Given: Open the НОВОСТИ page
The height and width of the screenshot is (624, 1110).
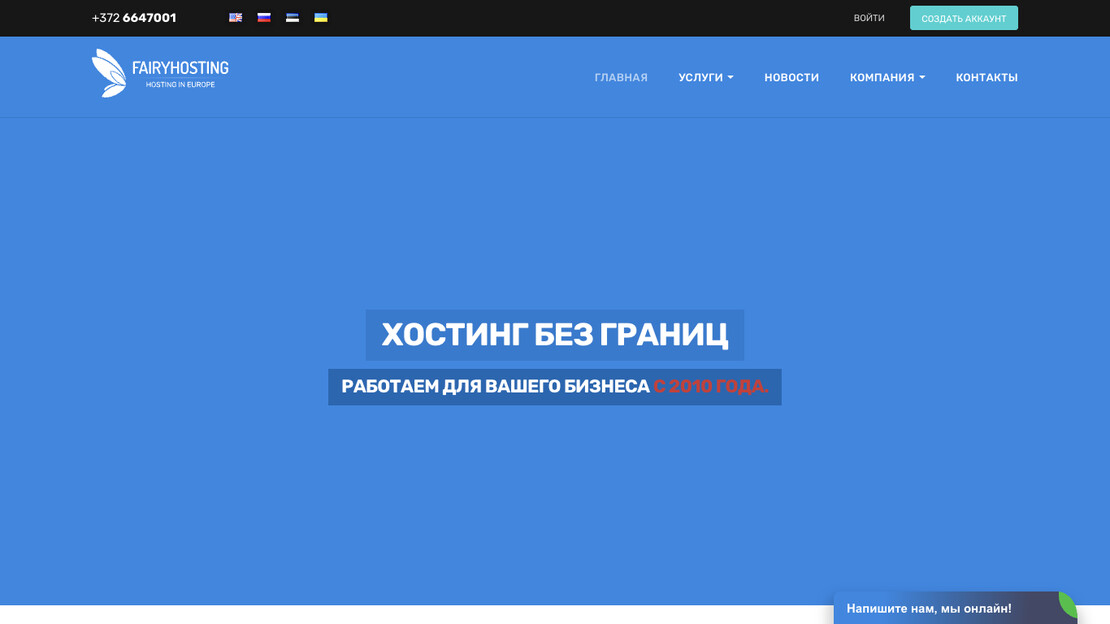Looking at the screenshot, I should (x=791, y=78).
